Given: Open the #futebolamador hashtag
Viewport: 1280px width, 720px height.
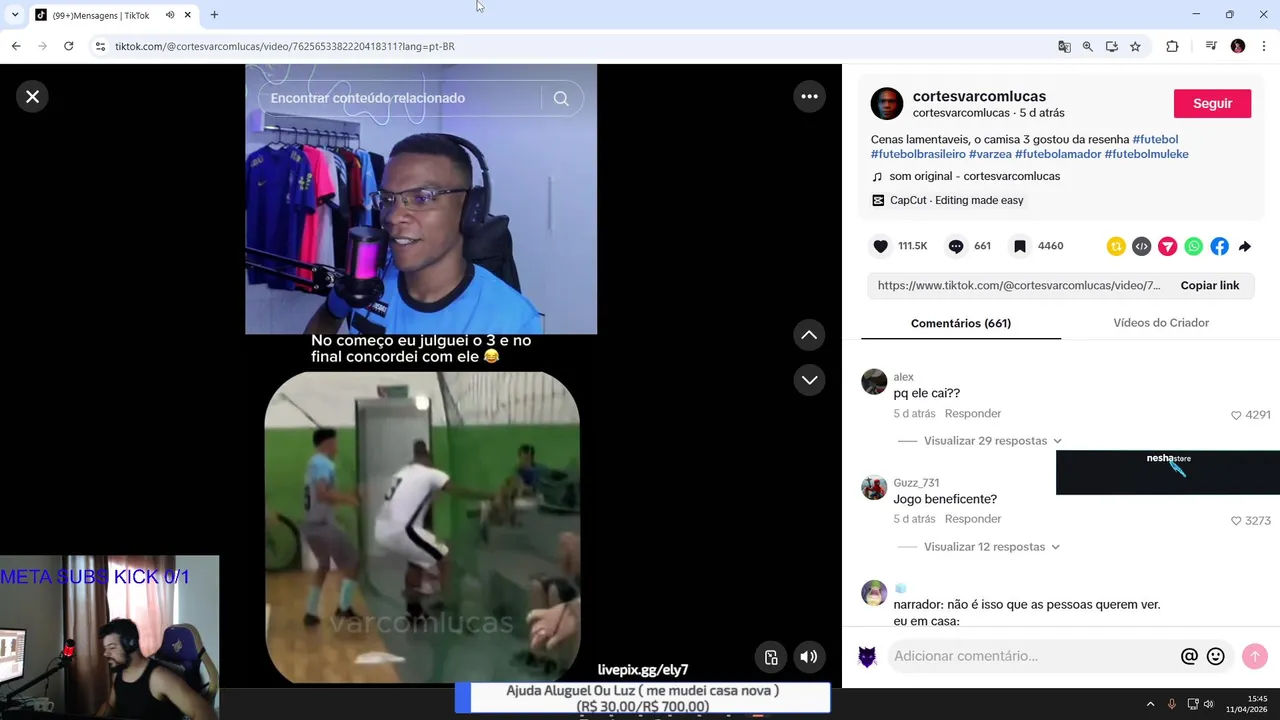Looking at the screenshot, I should click(x=1058, y=154).
